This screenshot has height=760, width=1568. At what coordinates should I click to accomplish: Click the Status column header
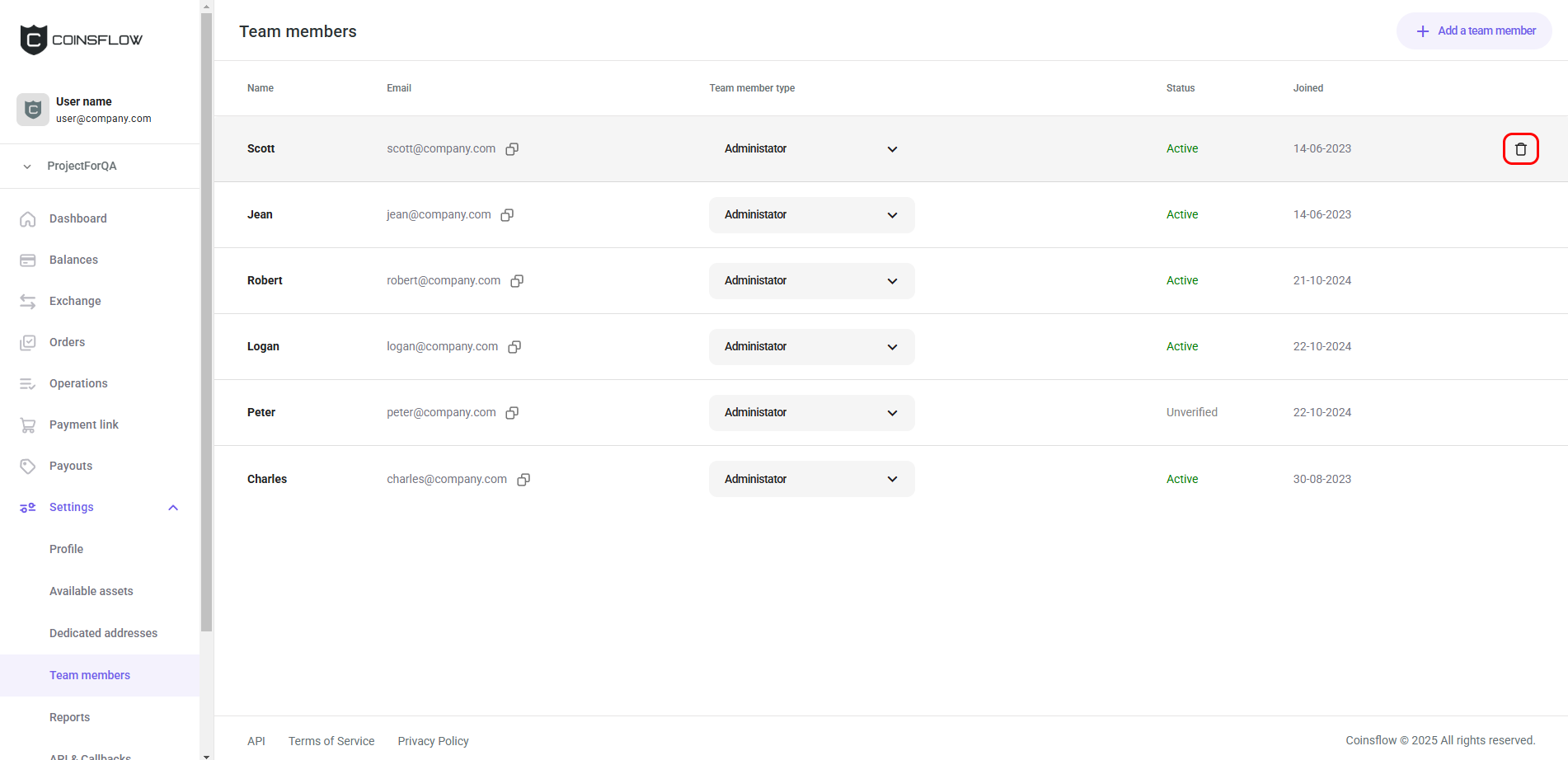click(x=1181, y=88)
